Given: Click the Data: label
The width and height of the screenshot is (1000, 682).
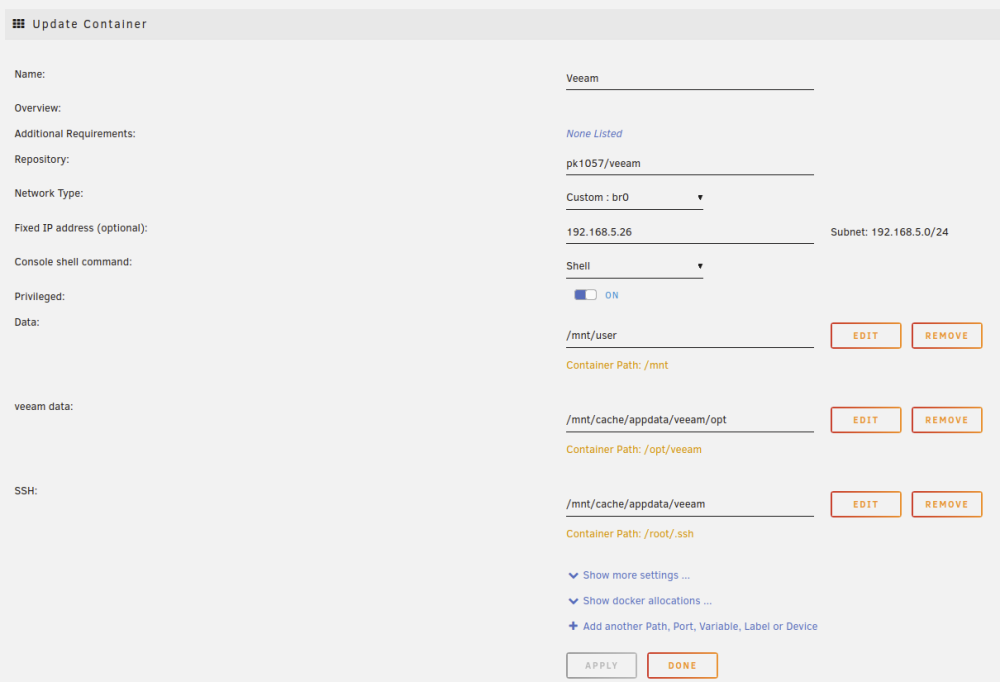Looking at the screenshot, I should tap(27, 322).
